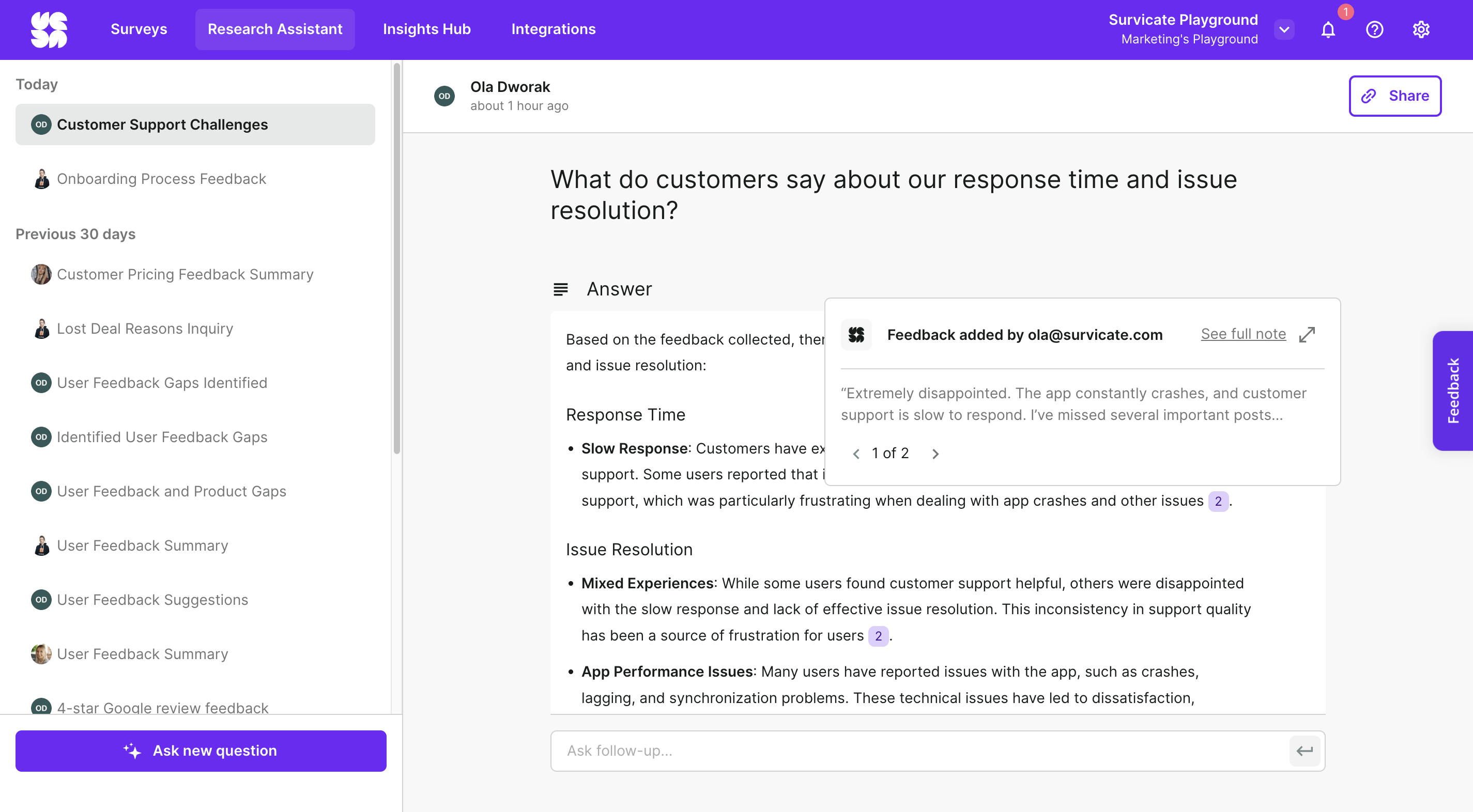Open See full note link
Image resolution: width=1473 pixels, height=812 pixels.
(x=1244, y=334)
